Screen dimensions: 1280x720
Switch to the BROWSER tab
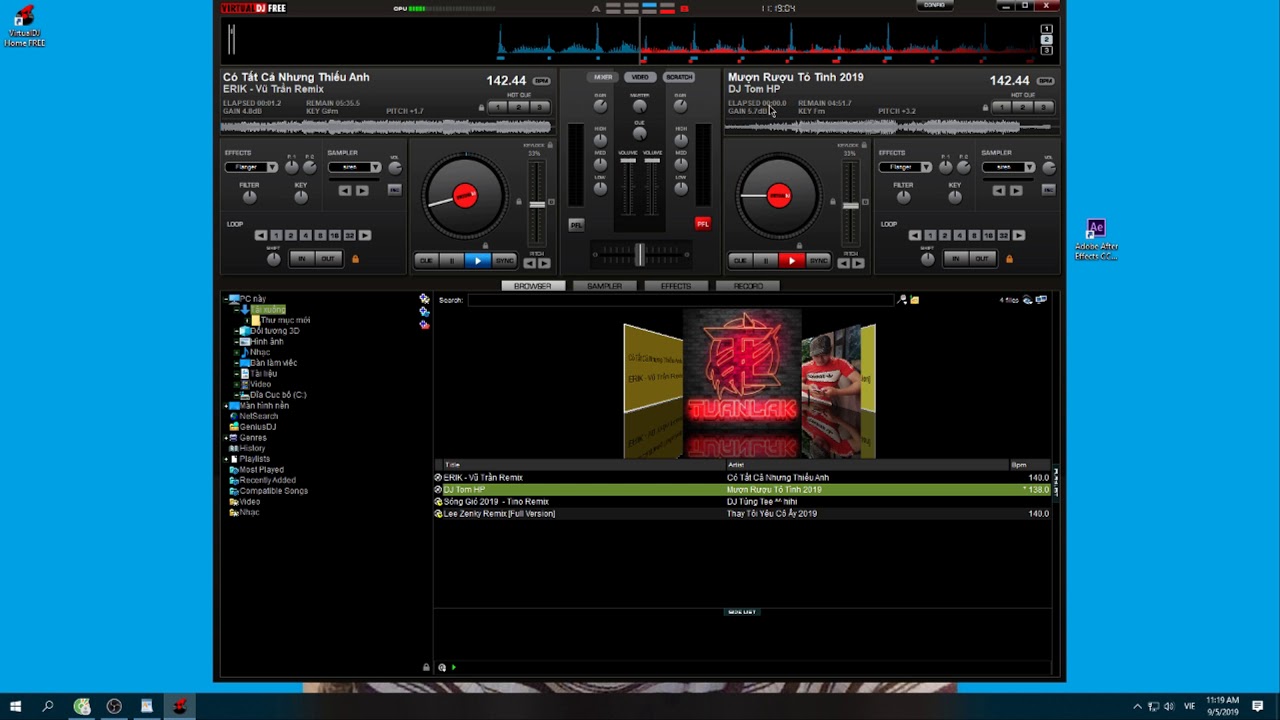(532, 286)
